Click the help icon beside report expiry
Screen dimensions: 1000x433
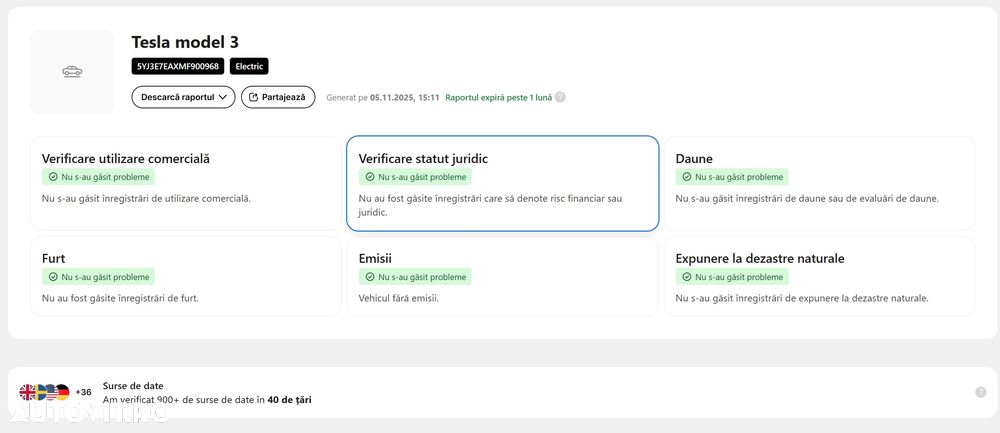click(x=560, y=98)
